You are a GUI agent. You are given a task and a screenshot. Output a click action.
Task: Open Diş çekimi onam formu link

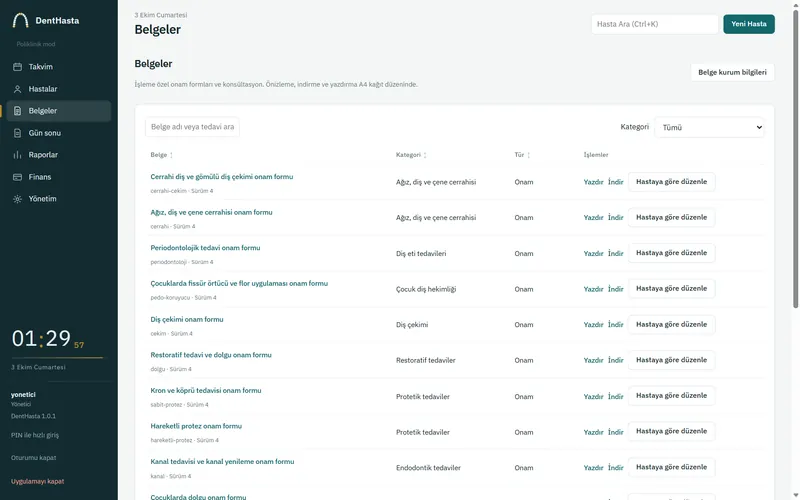pyautogui.click(x=187, y=319)
